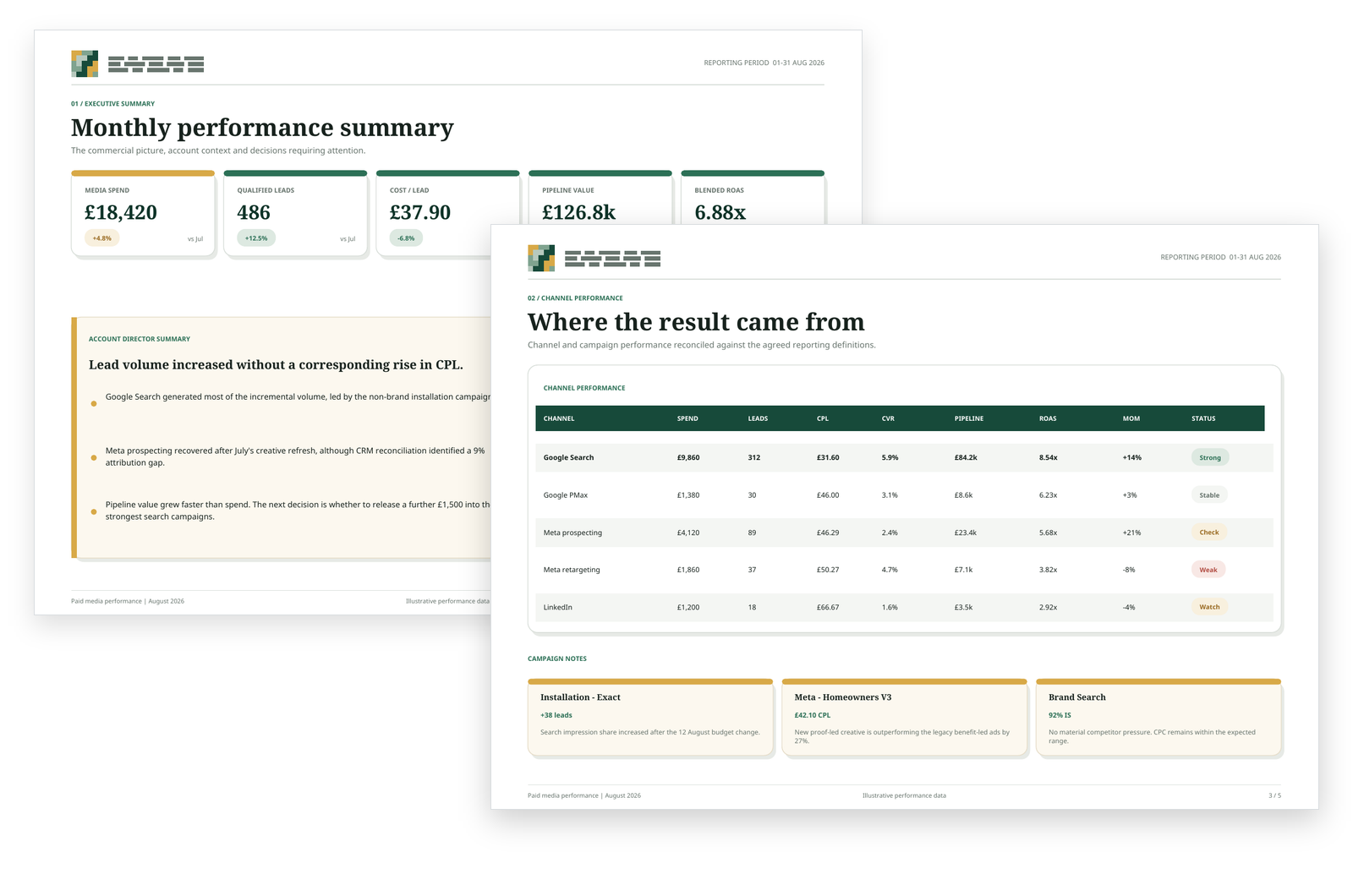Click the '8.54x' ROAS value
Image resolution: width=1353 pixels, height=896 pixels.
(x=1049, y=457)
